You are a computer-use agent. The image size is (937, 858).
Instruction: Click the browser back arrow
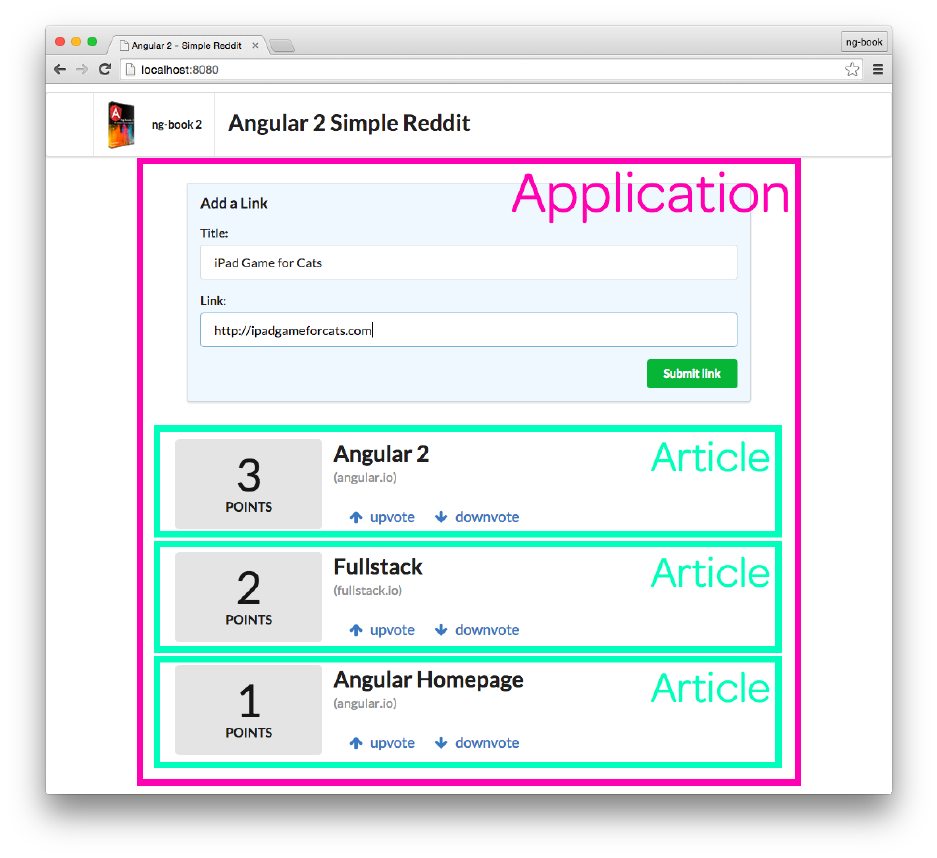click(60, 69)
